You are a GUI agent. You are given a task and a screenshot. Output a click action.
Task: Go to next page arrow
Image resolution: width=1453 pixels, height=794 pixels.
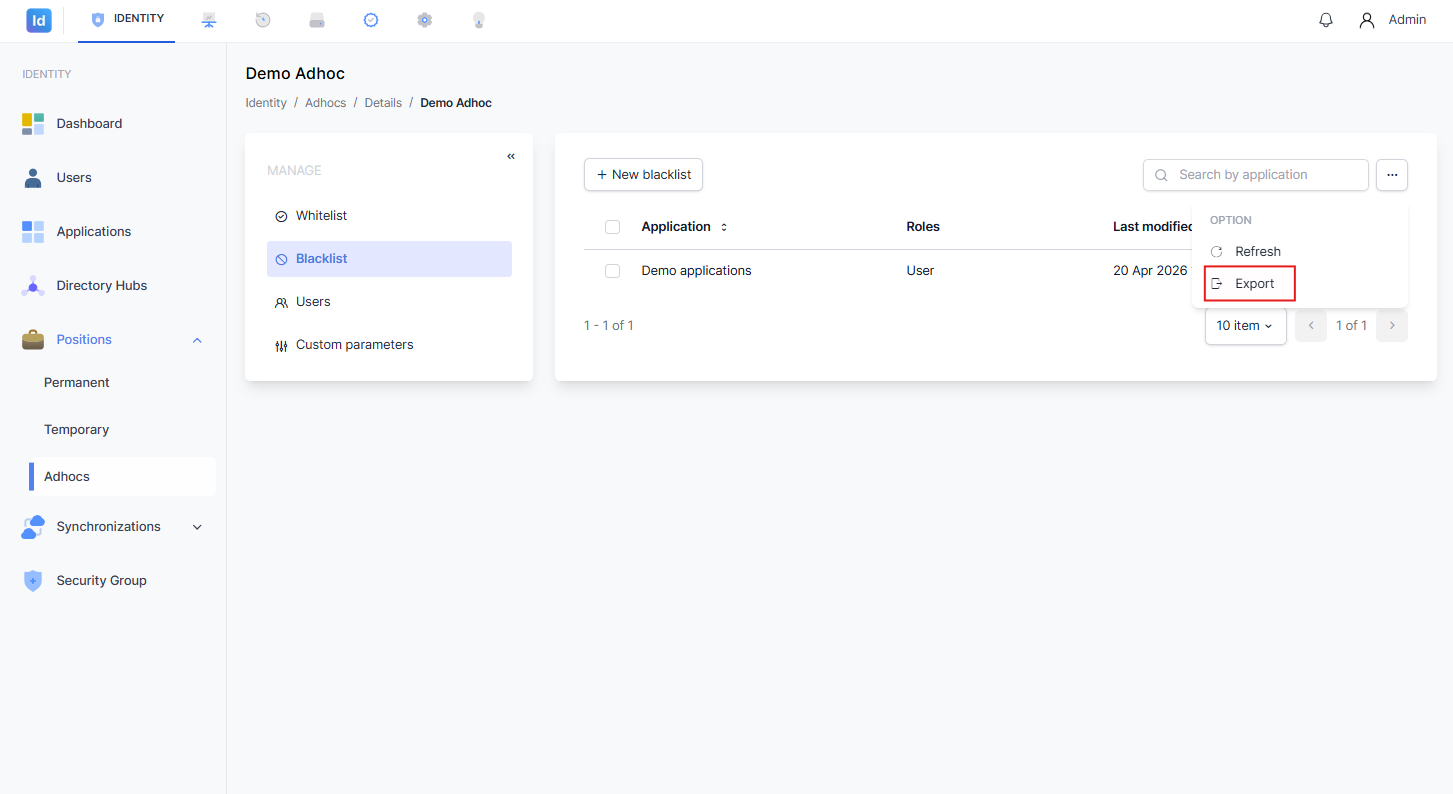tap(1392, 326)
